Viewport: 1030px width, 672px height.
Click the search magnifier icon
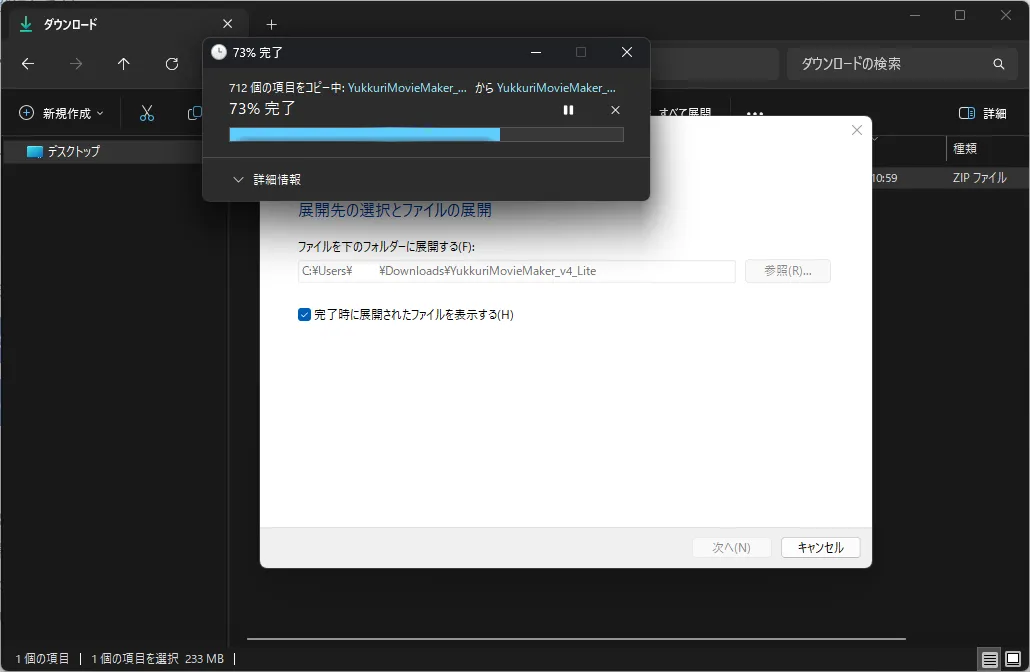pyautogui.click(x=998, y=64)
